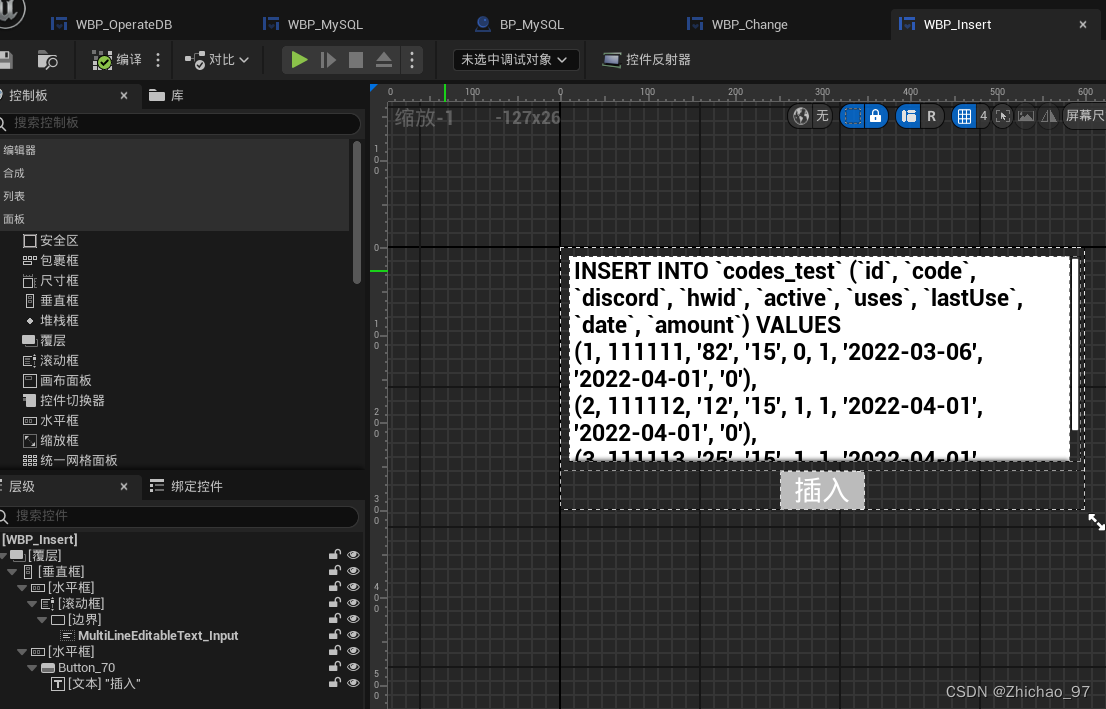Open the 未选中调试对象 debug object dropdown
The width and height of the screenshot is (1106, 709).
tap(515, 59)
